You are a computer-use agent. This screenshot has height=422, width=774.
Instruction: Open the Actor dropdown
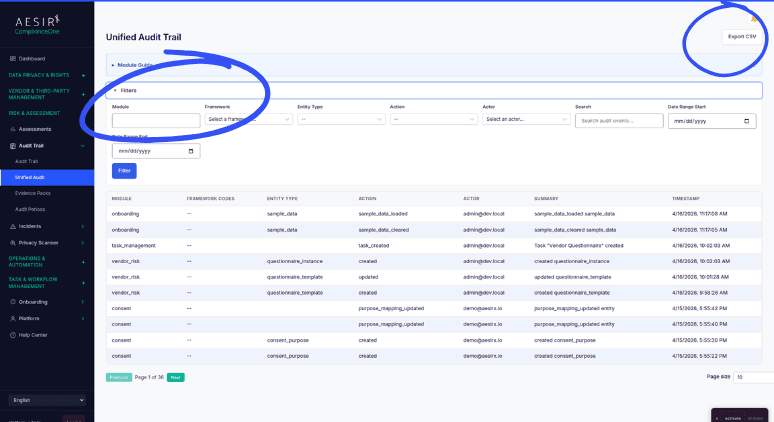pyautogui.click(x=526, y=119)
